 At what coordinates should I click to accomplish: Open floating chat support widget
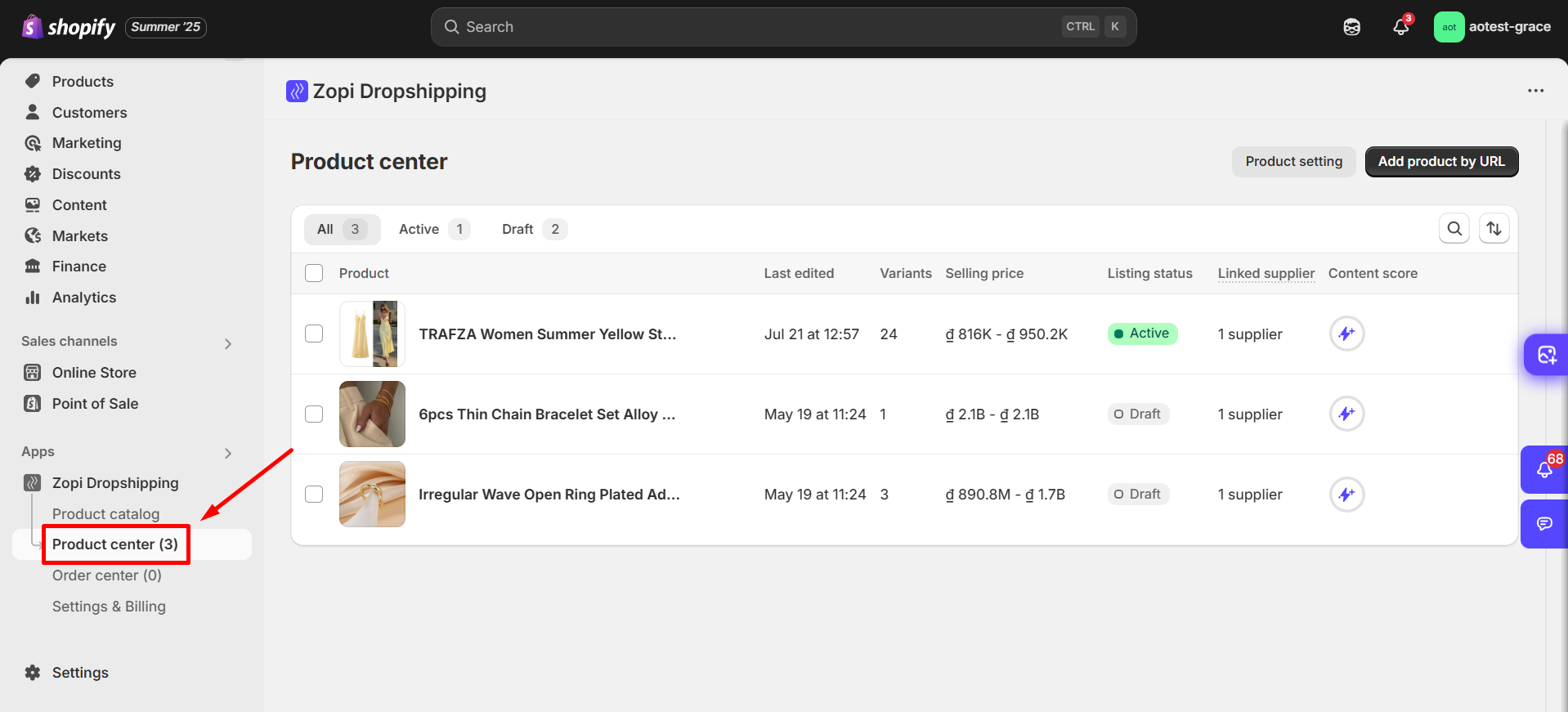1544,524
